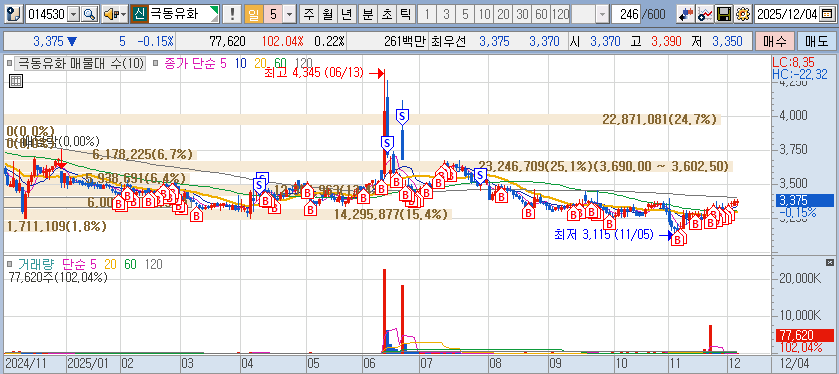Image resolution: width=839 pixels, height=374 pixels.
Task: Click the 최우선 best quote label
Action: pos(449,41)
